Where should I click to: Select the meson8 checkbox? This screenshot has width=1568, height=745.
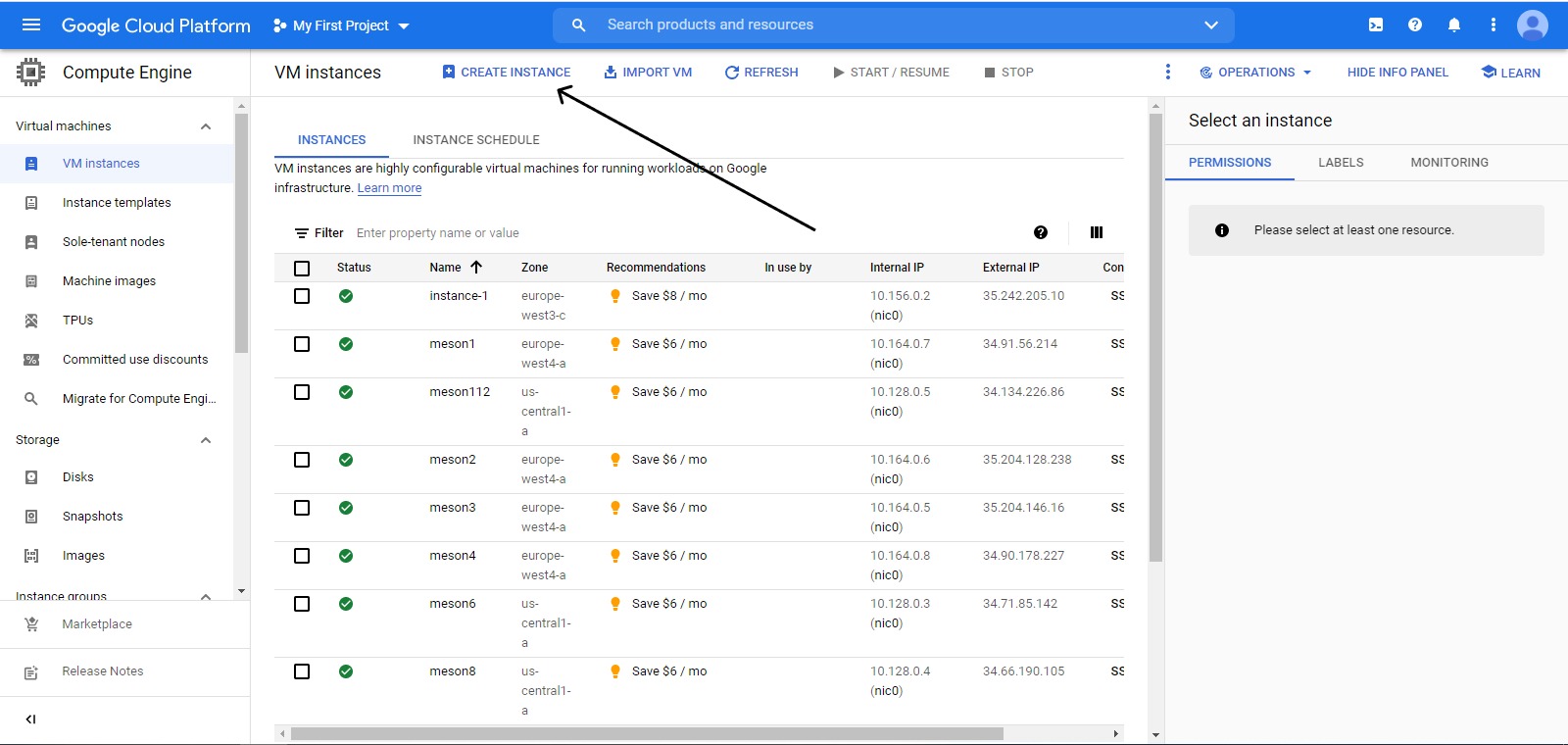point(302,671)
